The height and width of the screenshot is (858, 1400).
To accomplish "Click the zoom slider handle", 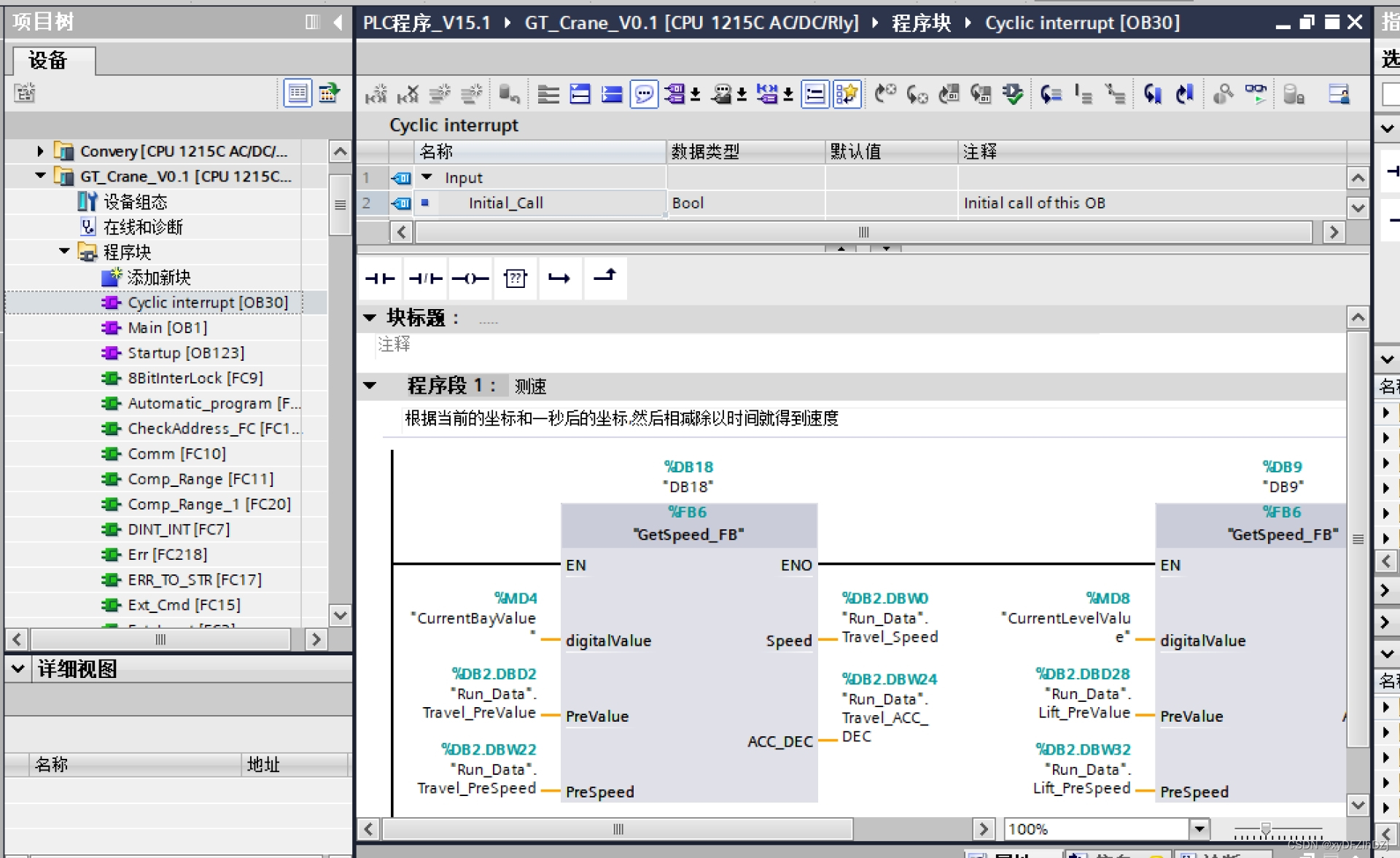I will coord(1266,829).
